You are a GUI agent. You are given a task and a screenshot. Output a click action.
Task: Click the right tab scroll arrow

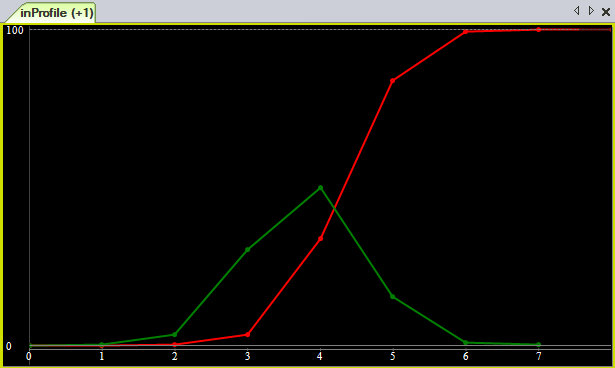click(591, 11)
